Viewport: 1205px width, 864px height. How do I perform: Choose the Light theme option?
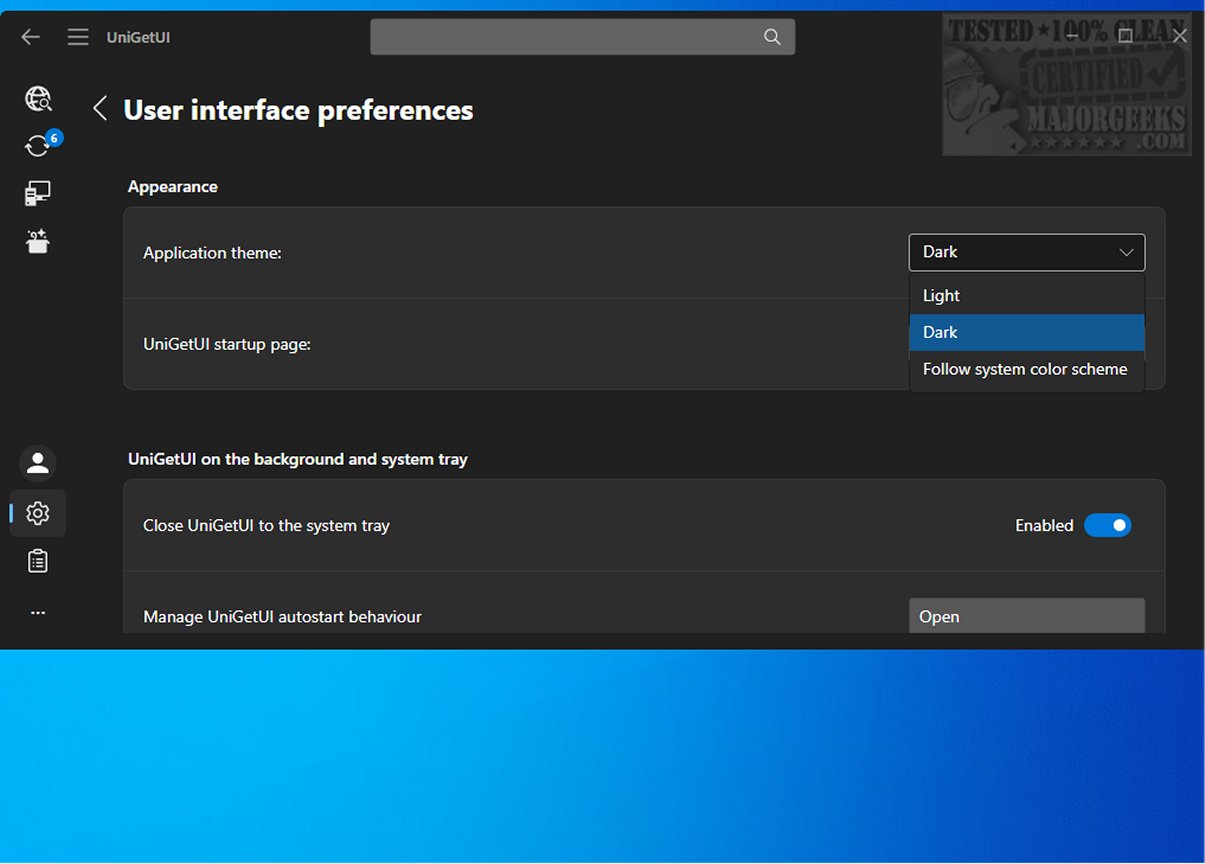click(x=1027, y=296)
